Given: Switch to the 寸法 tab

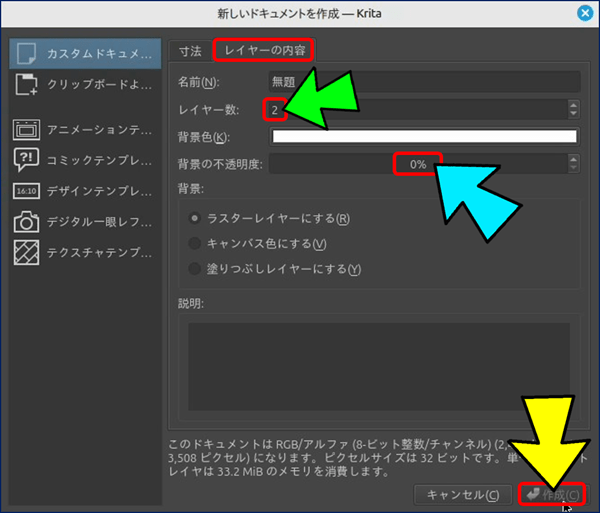Looking at the screenshot, I should (x=190, y=49).
